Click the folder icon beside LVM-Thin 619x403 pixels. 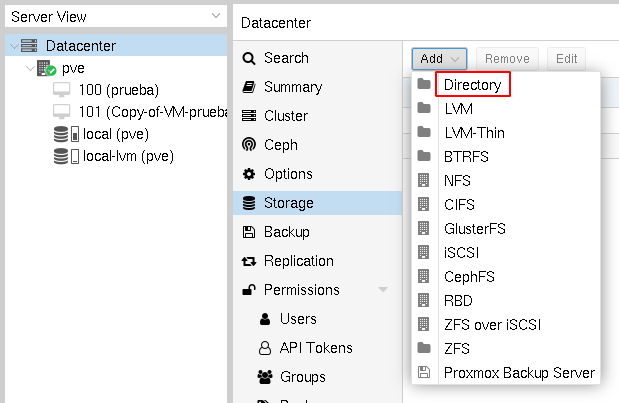click(x=424, y=132)
